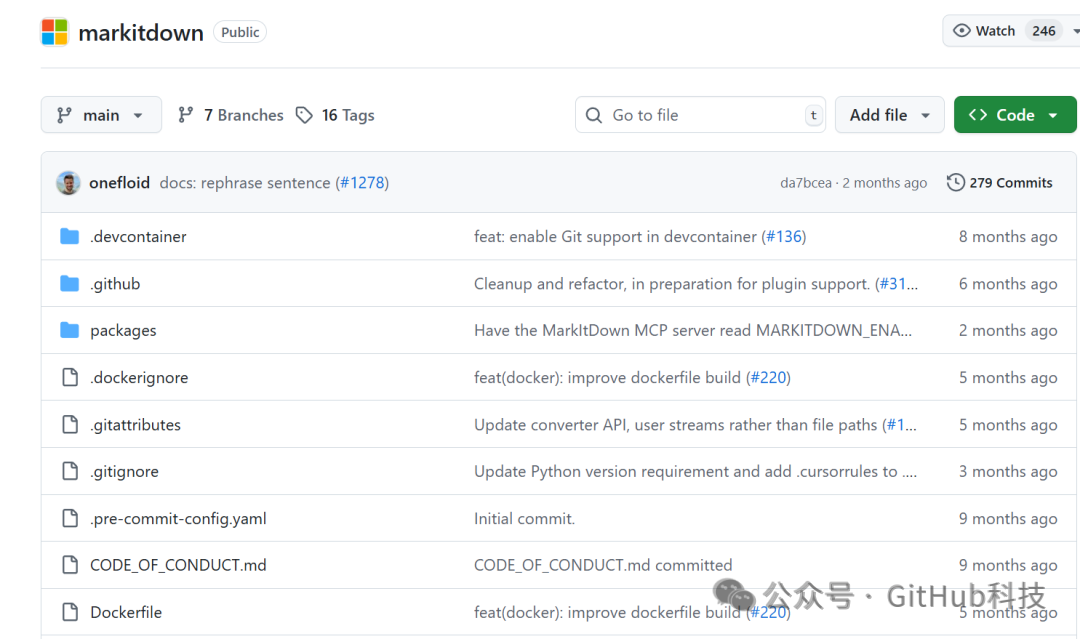
Task: Click onefloid's avatar picture
Action: point(68,182)
